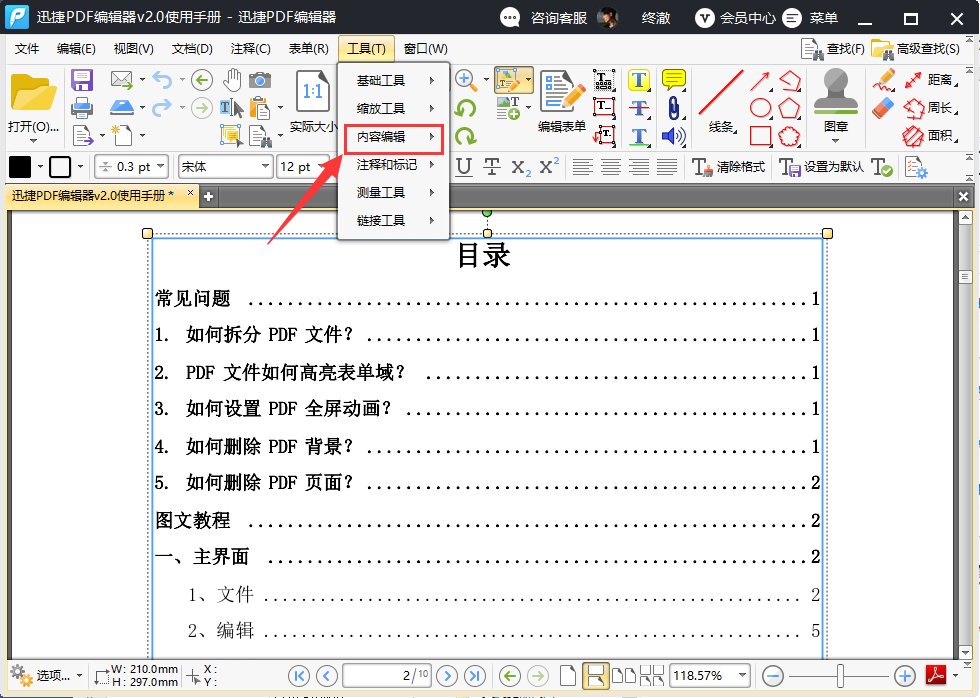Click the sound annotation speaker icon

(672, 135)
